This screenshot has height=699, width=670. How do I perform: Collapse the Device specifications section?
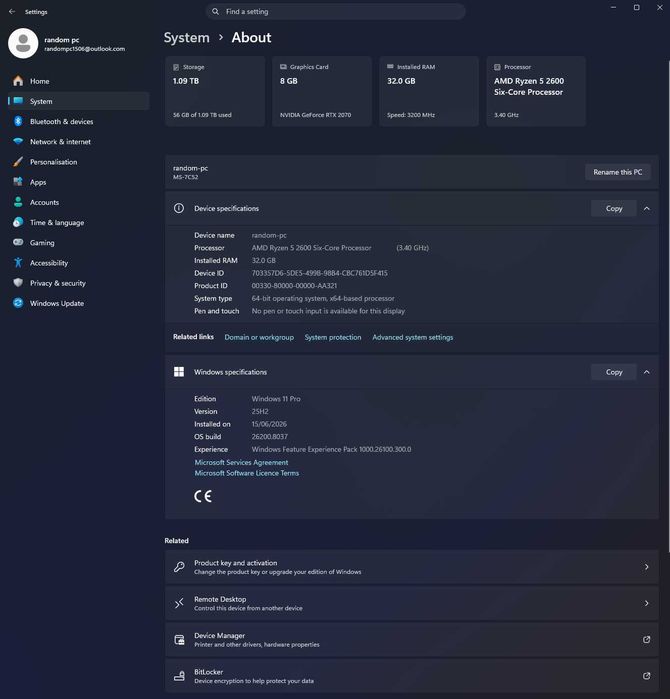pyautogui.click(x=647, y=208)
